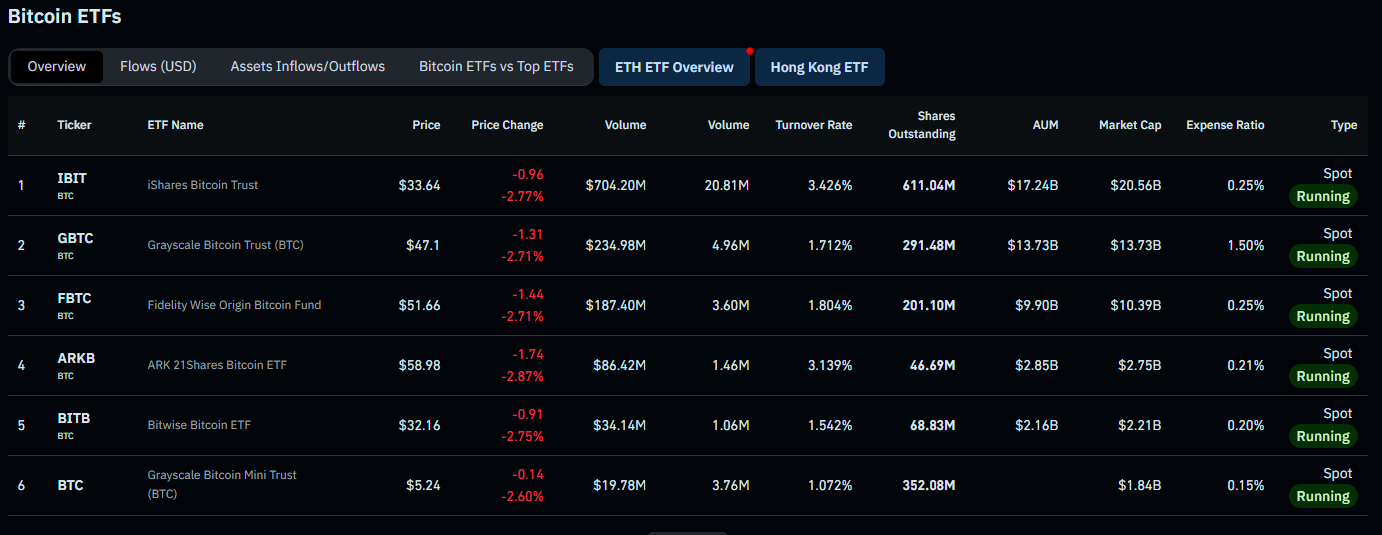Open Bitcoin ETFs vs Top ETFs tab
The width and height of the screenshot is (1382, 535).
click(497, 67)
